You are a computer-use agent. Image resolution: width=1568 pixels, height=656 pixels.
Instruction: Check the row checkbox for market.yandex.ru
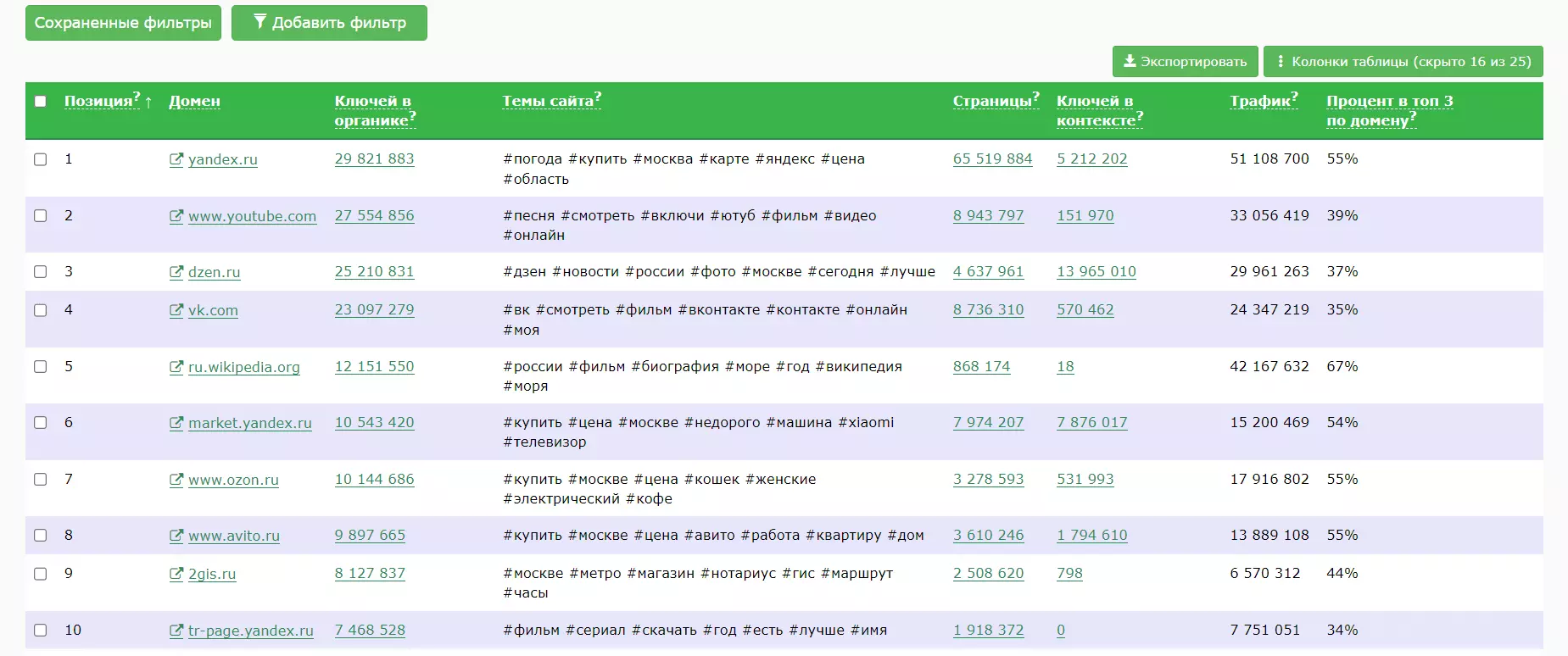(40, 422)
